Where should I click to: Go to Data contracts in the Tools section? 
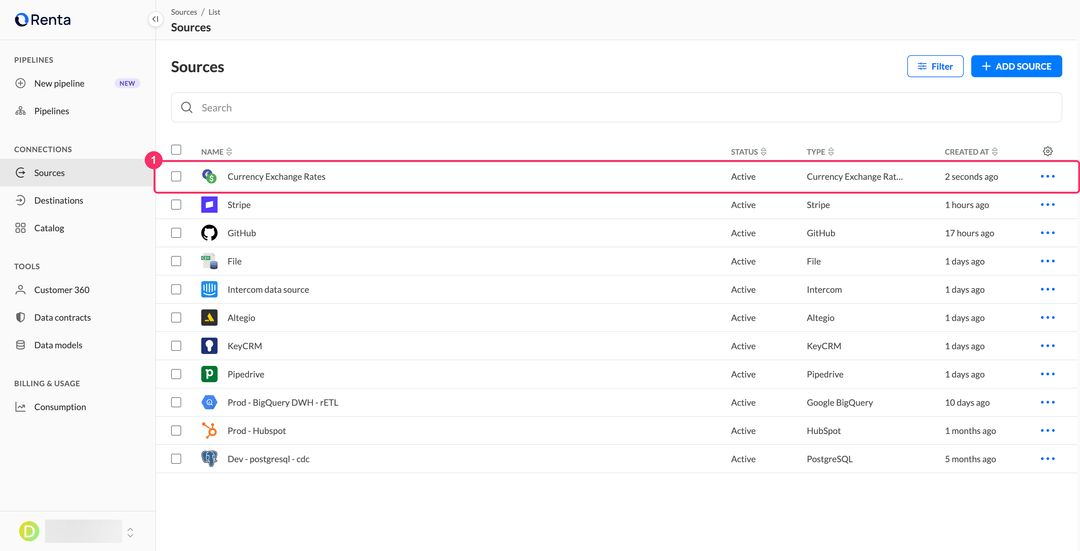[62, 318]
